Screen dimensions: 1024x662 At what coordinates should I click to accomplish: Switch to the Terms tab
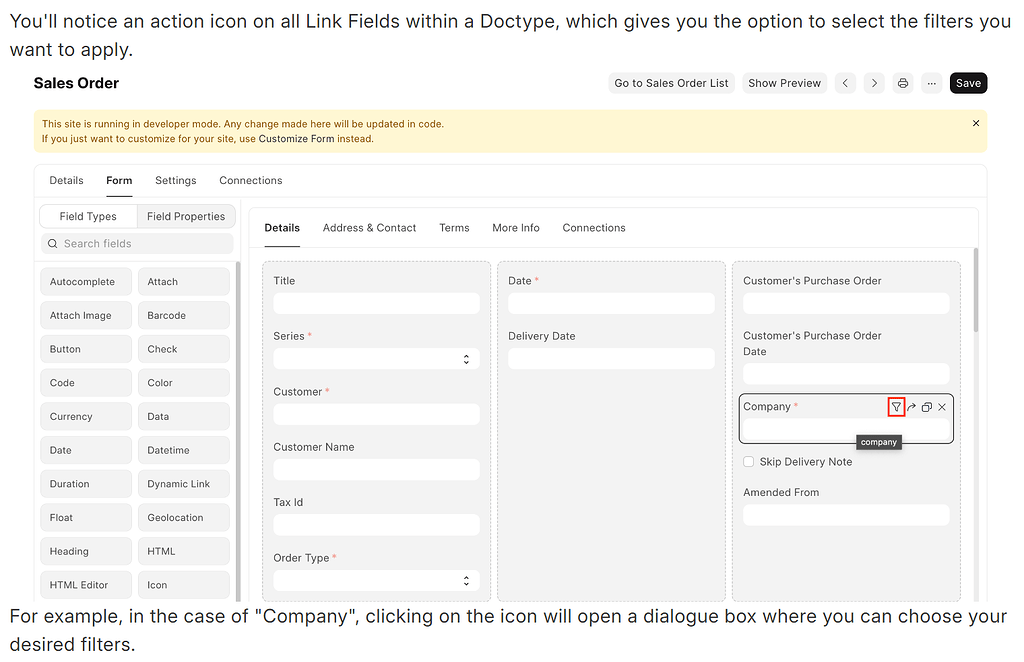[454, 228]
